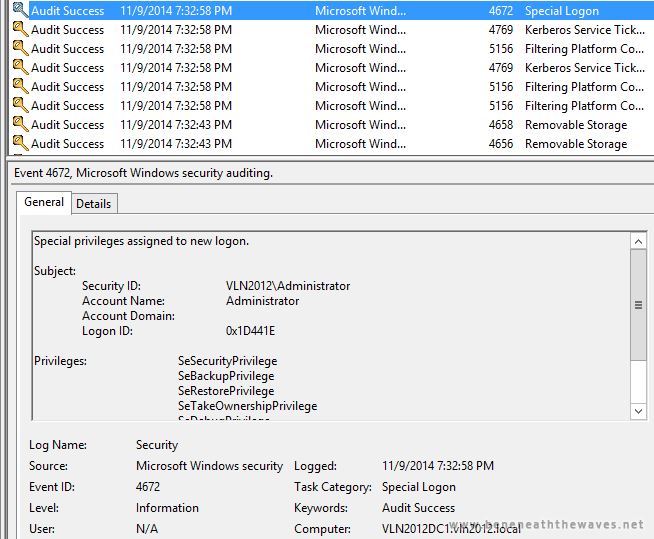Click the Logged value 11/9/2014 7:32:58 PM
654x539 pixels.
[438, 466]
